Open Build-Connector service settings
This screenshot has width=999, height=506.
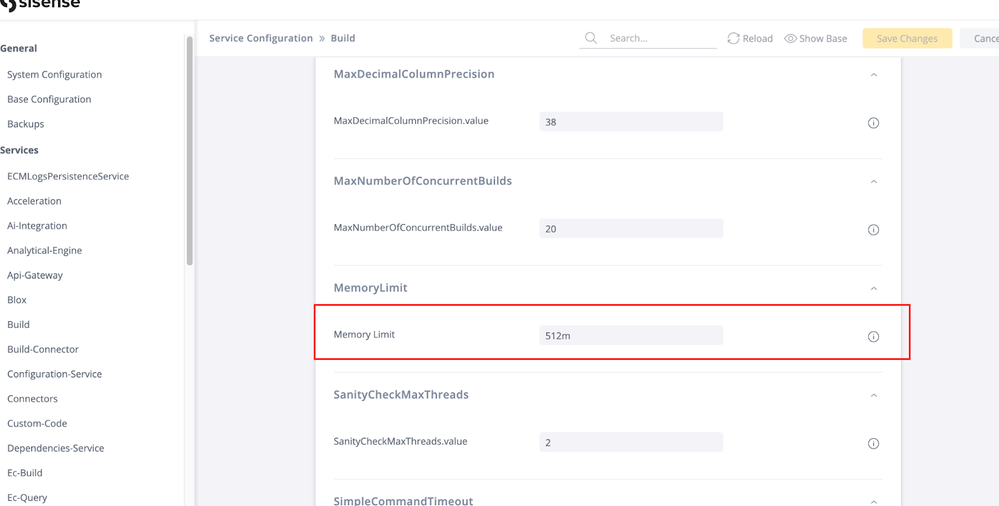point(43,349)
